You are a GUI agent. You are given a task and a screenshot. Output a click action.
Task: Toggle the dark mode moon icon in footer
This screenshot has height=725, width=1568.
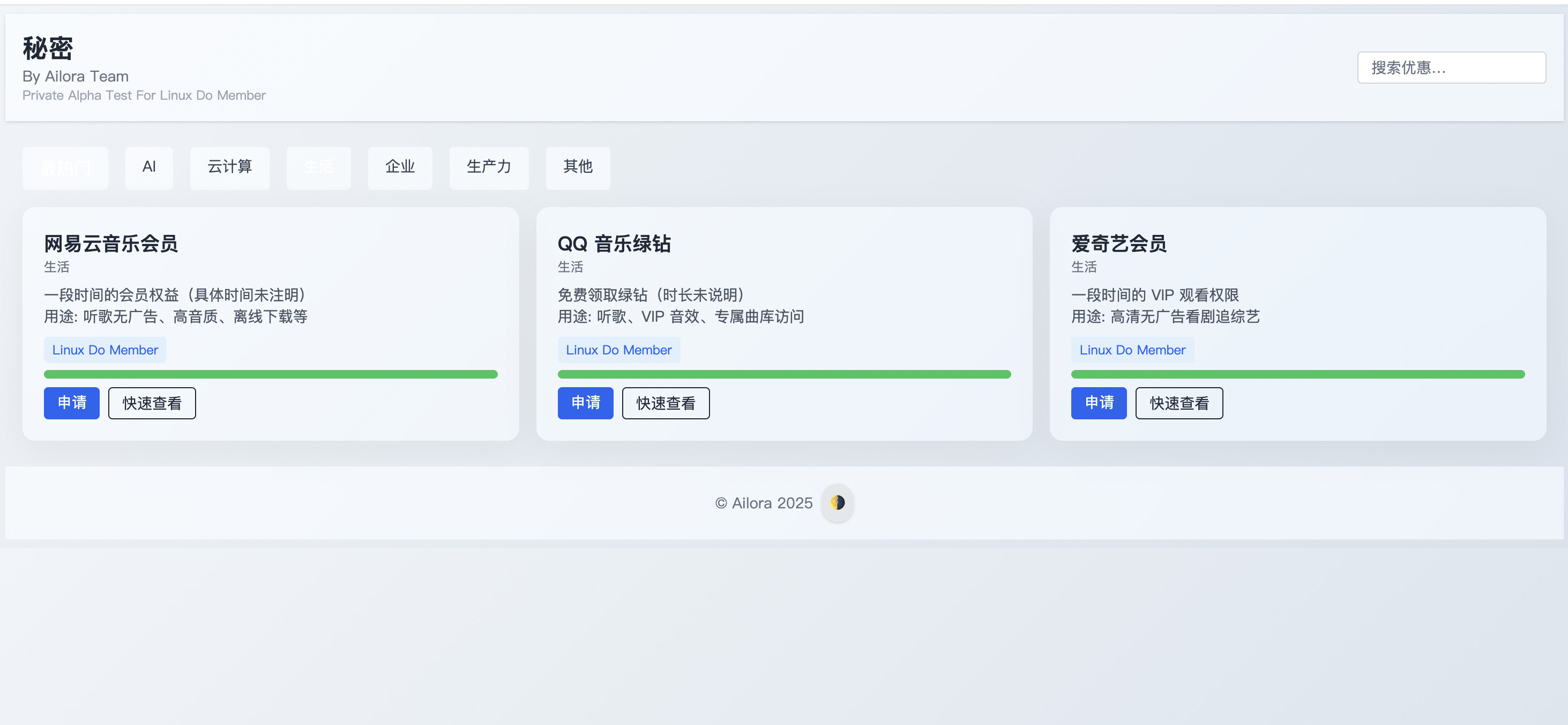click(837, 502)
